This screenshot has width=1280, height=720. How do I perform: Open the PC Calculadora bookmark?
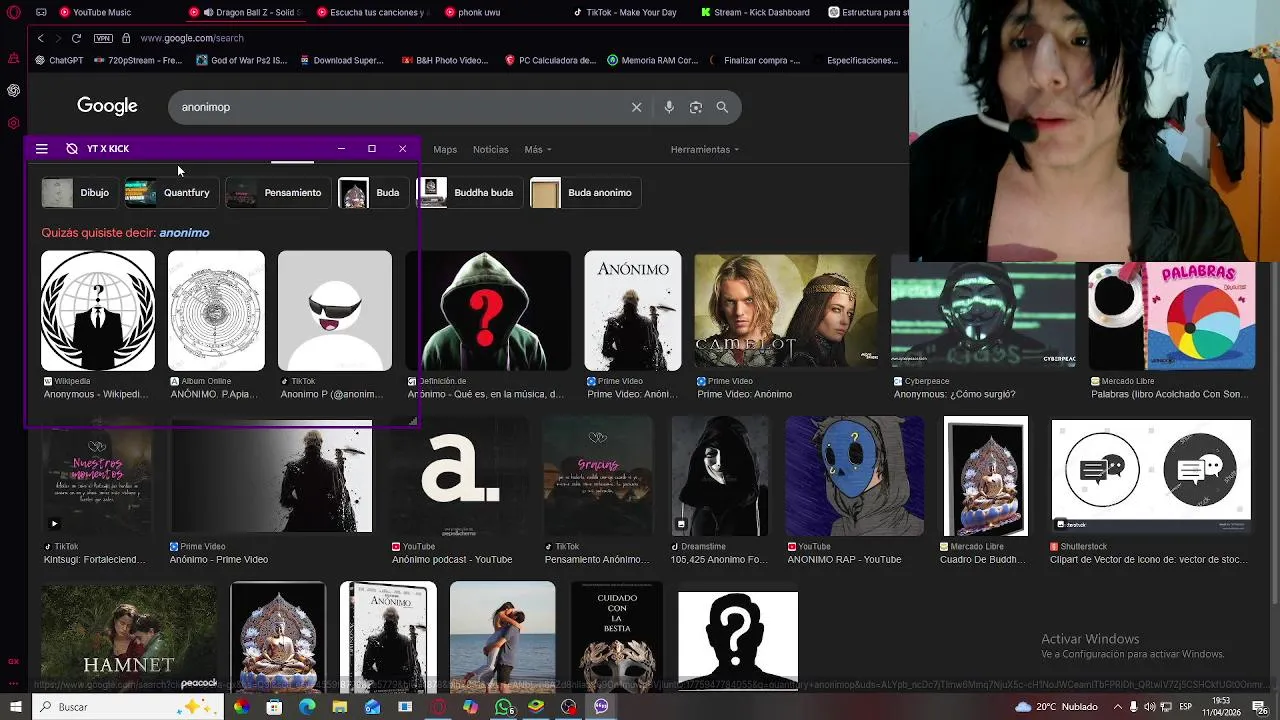click(x=551, y=60)
